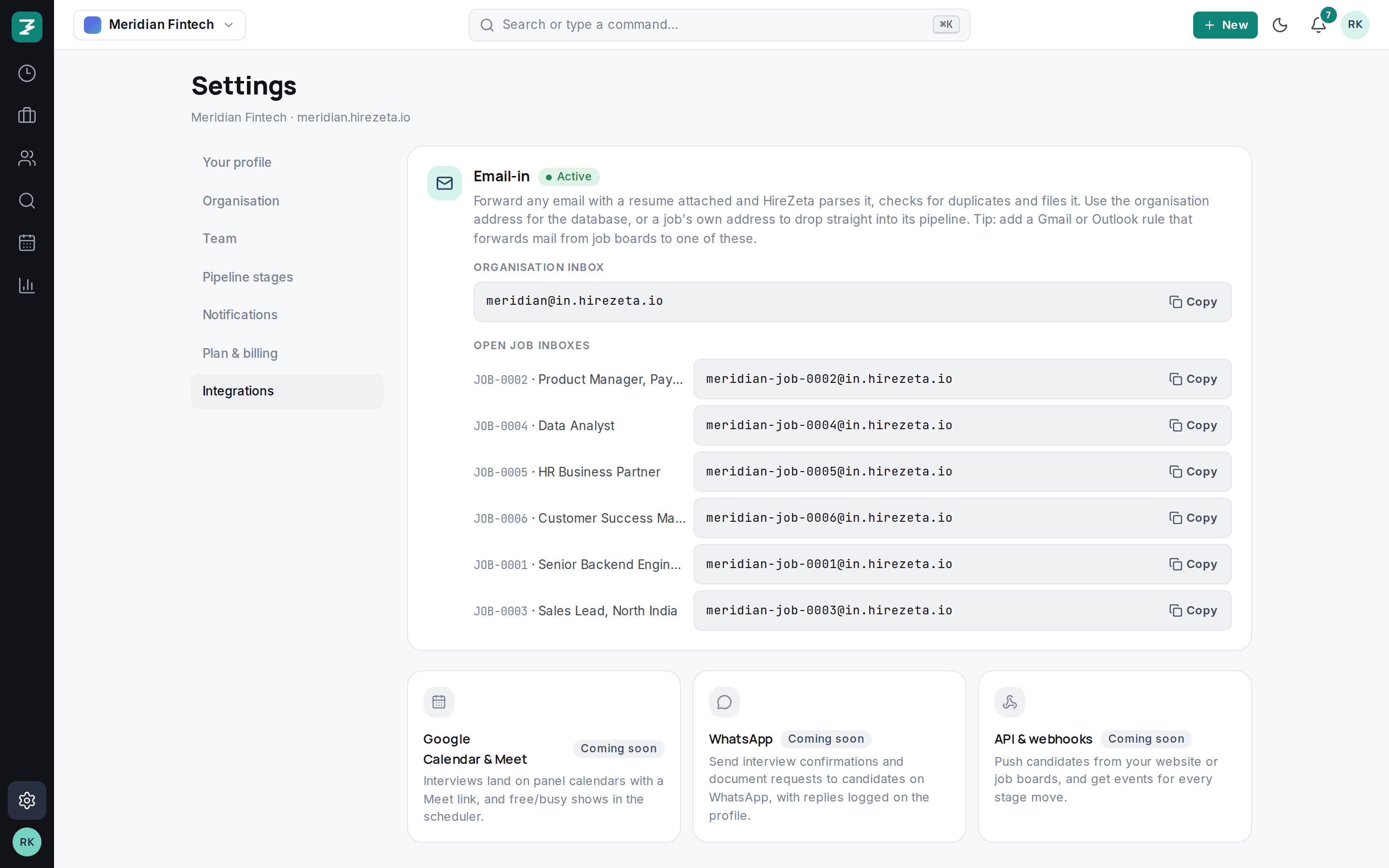Image resolution: width=1389 pixels, height=868 pixels.
Task: Copy the JOB-0005 HR Business Partner address
Action: coord(1193,471)
